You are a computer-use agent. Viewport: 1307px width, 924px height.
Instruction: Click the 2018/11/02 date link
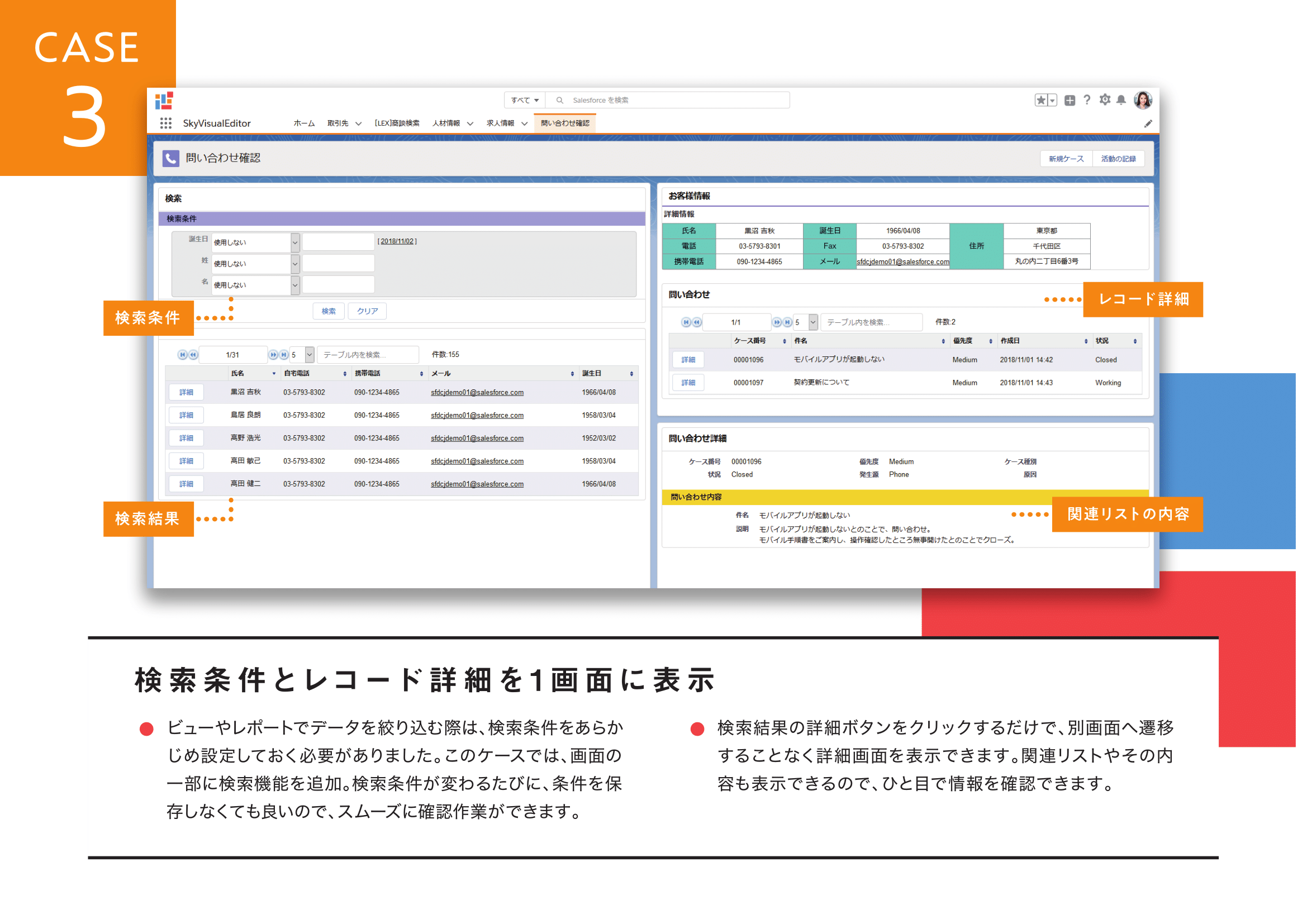click(397, 241)
